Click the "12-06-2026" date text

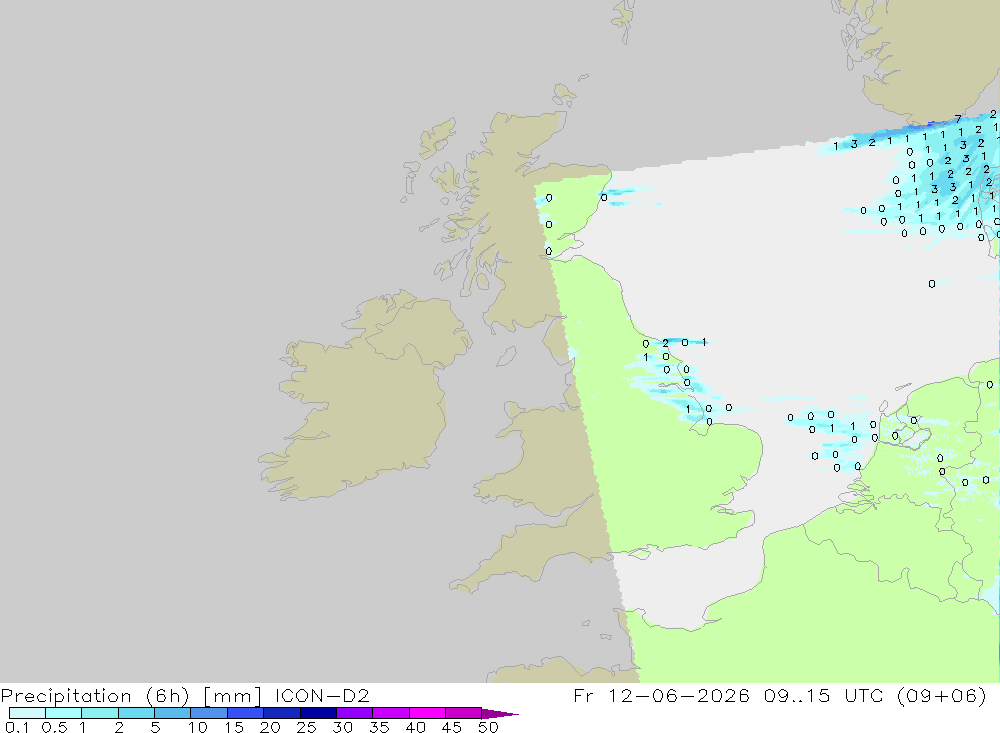679,695
